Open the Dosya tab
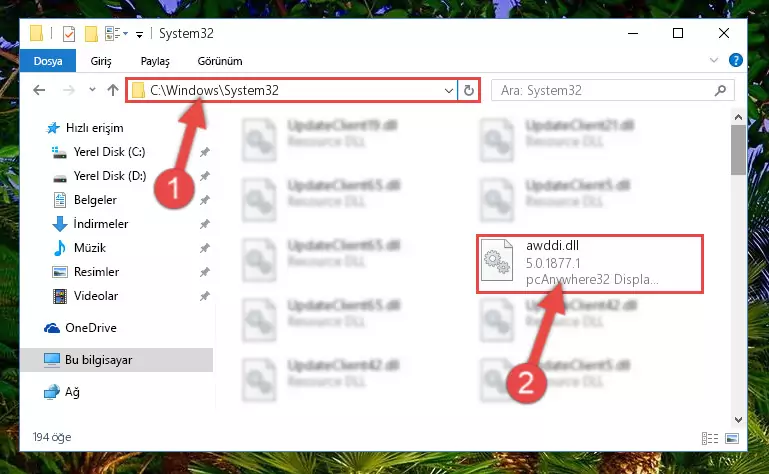Image resolution: width=769 pixels, height=474 pixels. 48,61
